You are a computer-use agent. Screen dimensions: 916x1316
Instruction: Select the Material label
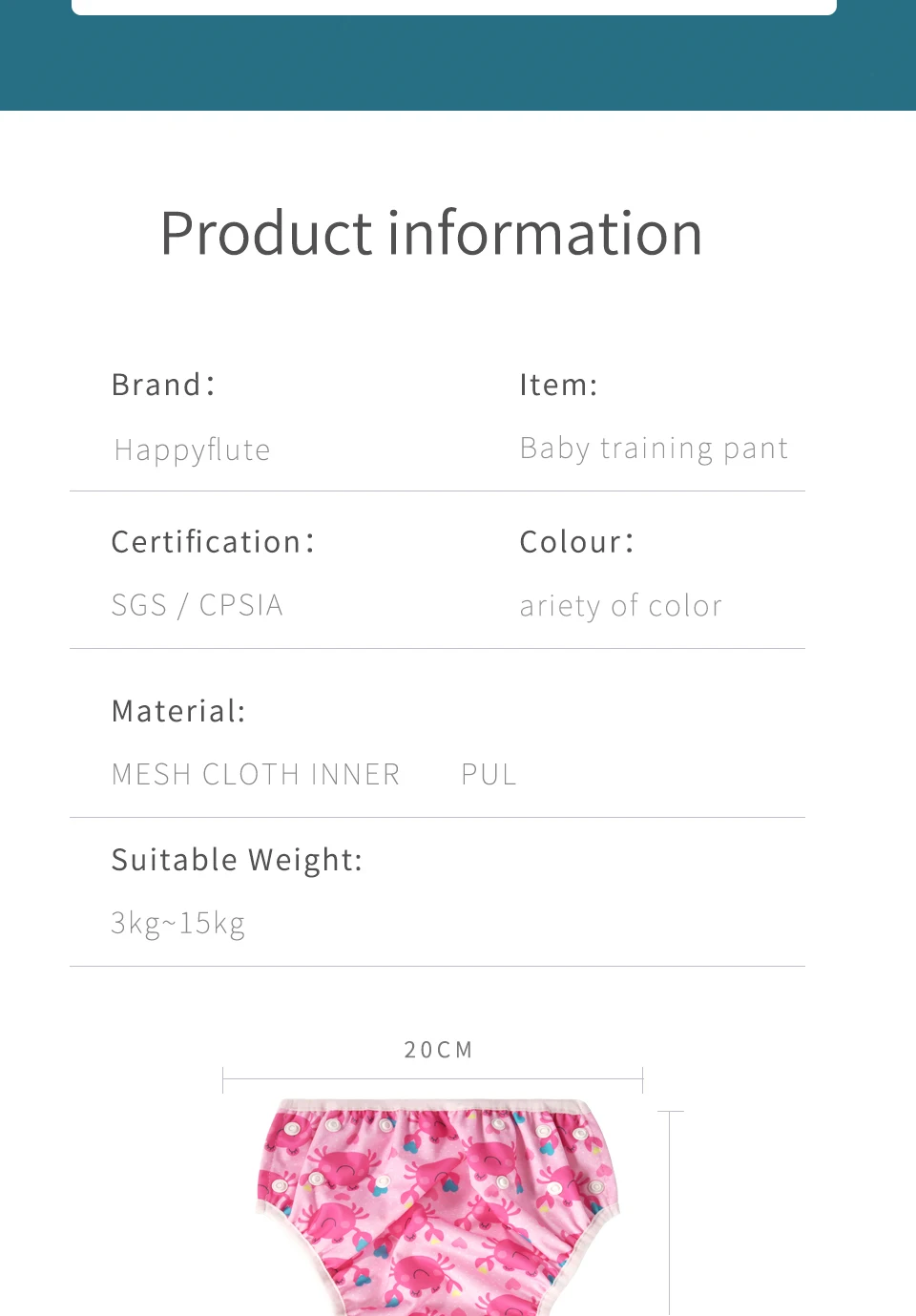pyautogui.click(x=178, y=711)
